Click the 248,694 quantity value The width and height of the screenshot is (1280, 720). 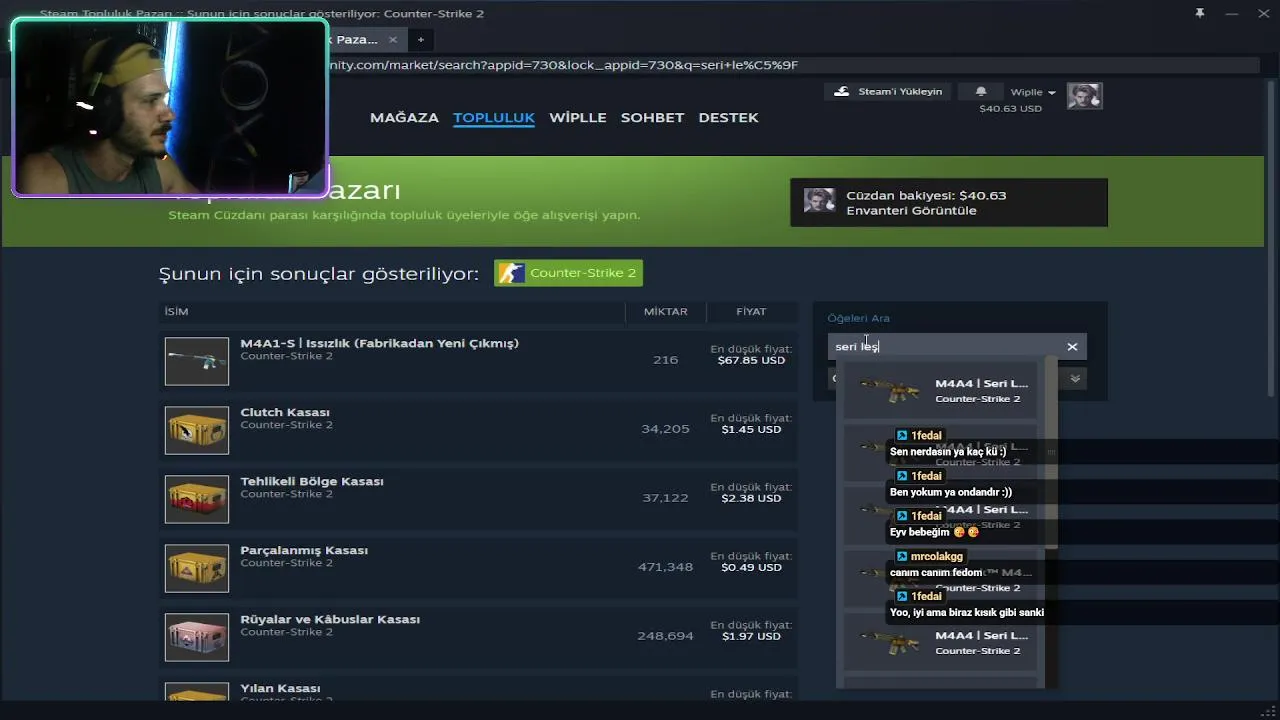pyautogui.click(x=665, y=636)
